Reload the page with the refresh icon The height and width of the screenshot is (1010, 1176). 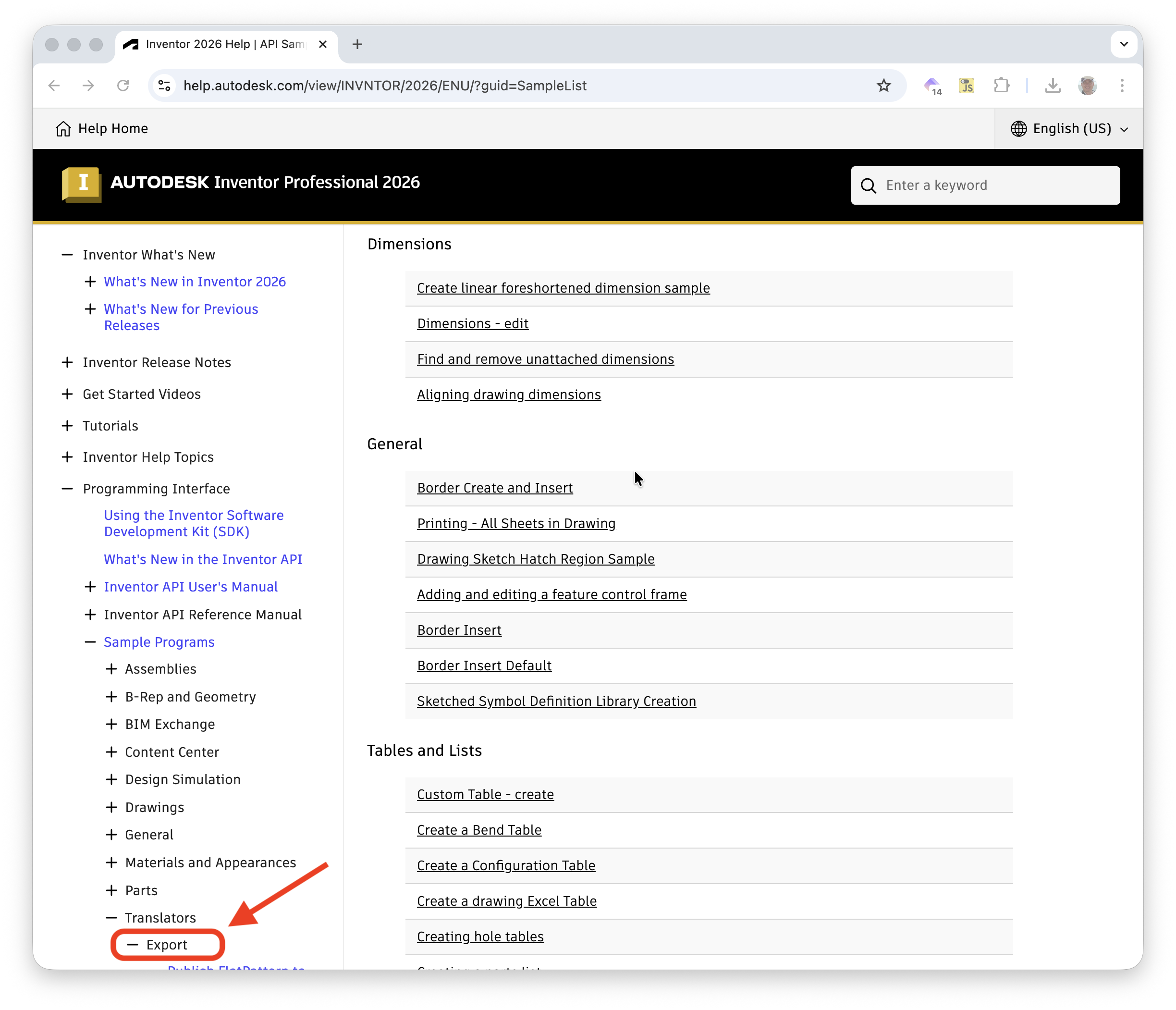123,85
